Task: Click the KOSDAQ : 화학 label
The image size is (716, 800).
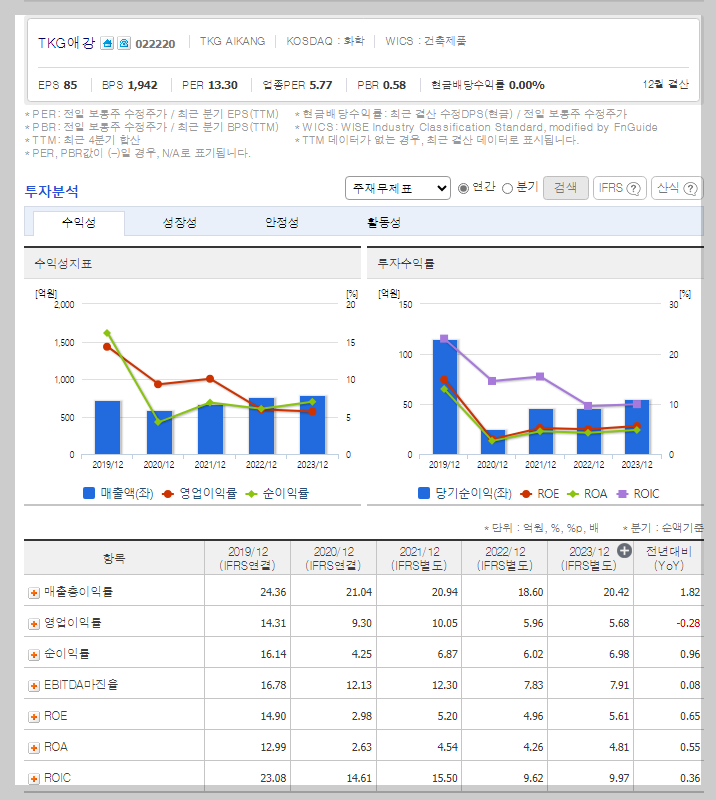Action: [x=325, y=41]
